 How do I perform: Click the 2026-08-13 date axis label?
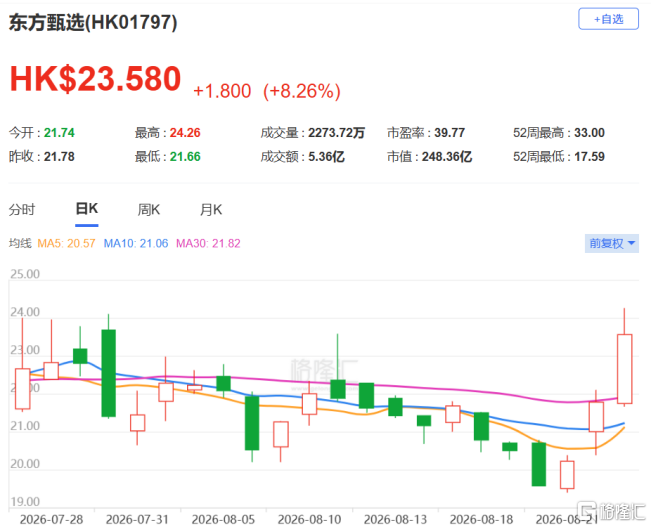(395, 520)
